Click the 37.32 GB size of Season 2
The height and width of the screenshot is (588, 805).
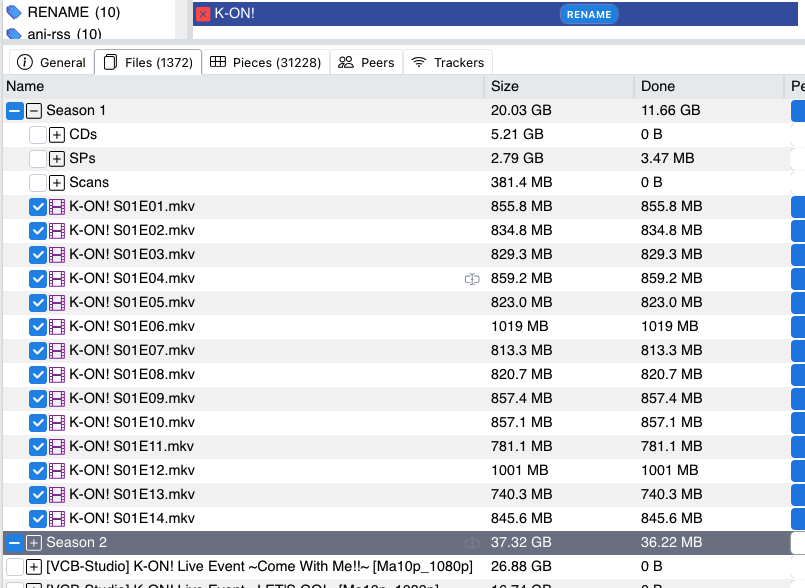[521, 543]
